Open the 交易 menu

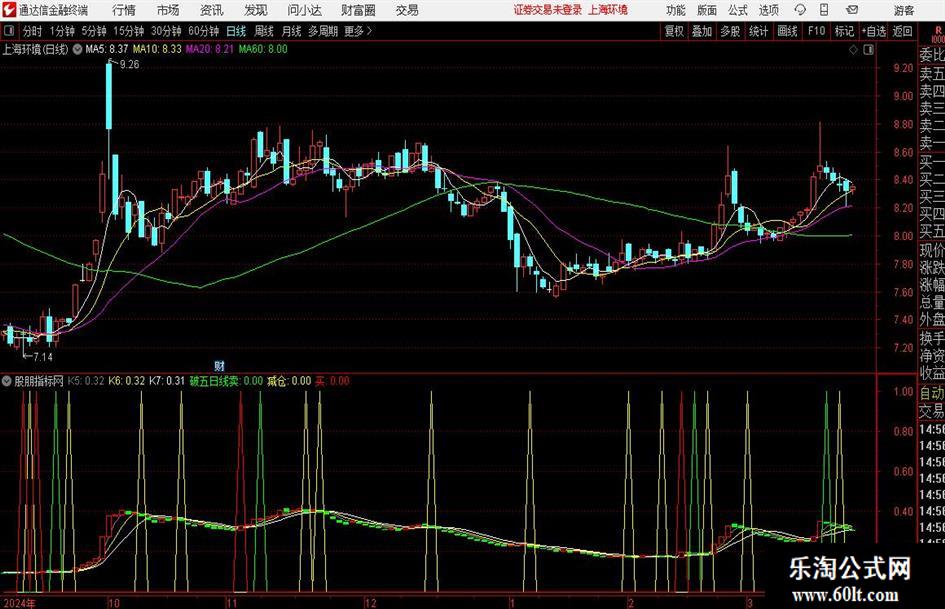[407, 10]
